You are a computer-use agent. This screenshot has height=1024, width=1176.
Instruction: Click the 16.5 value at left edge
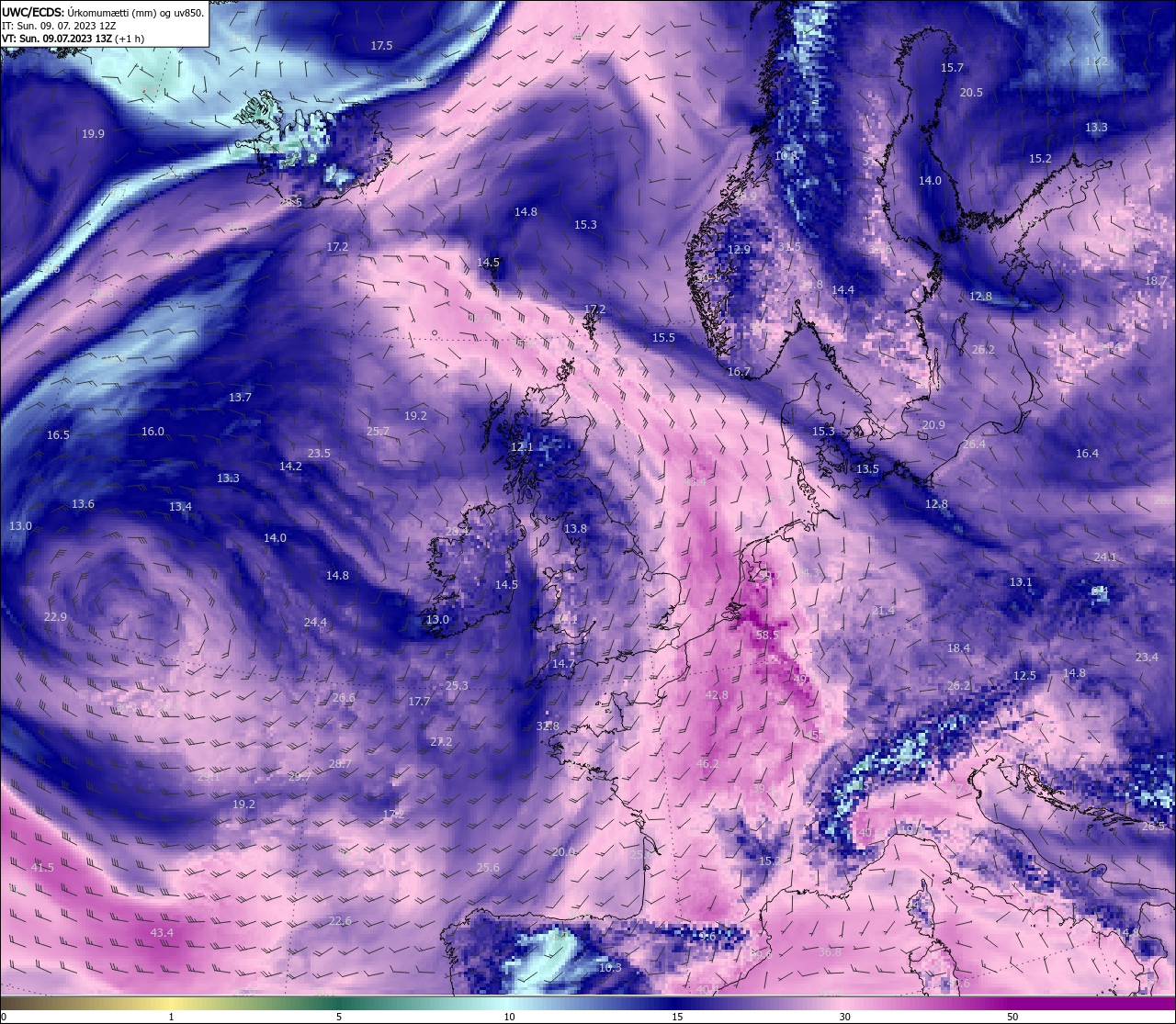tap(58, 435)
